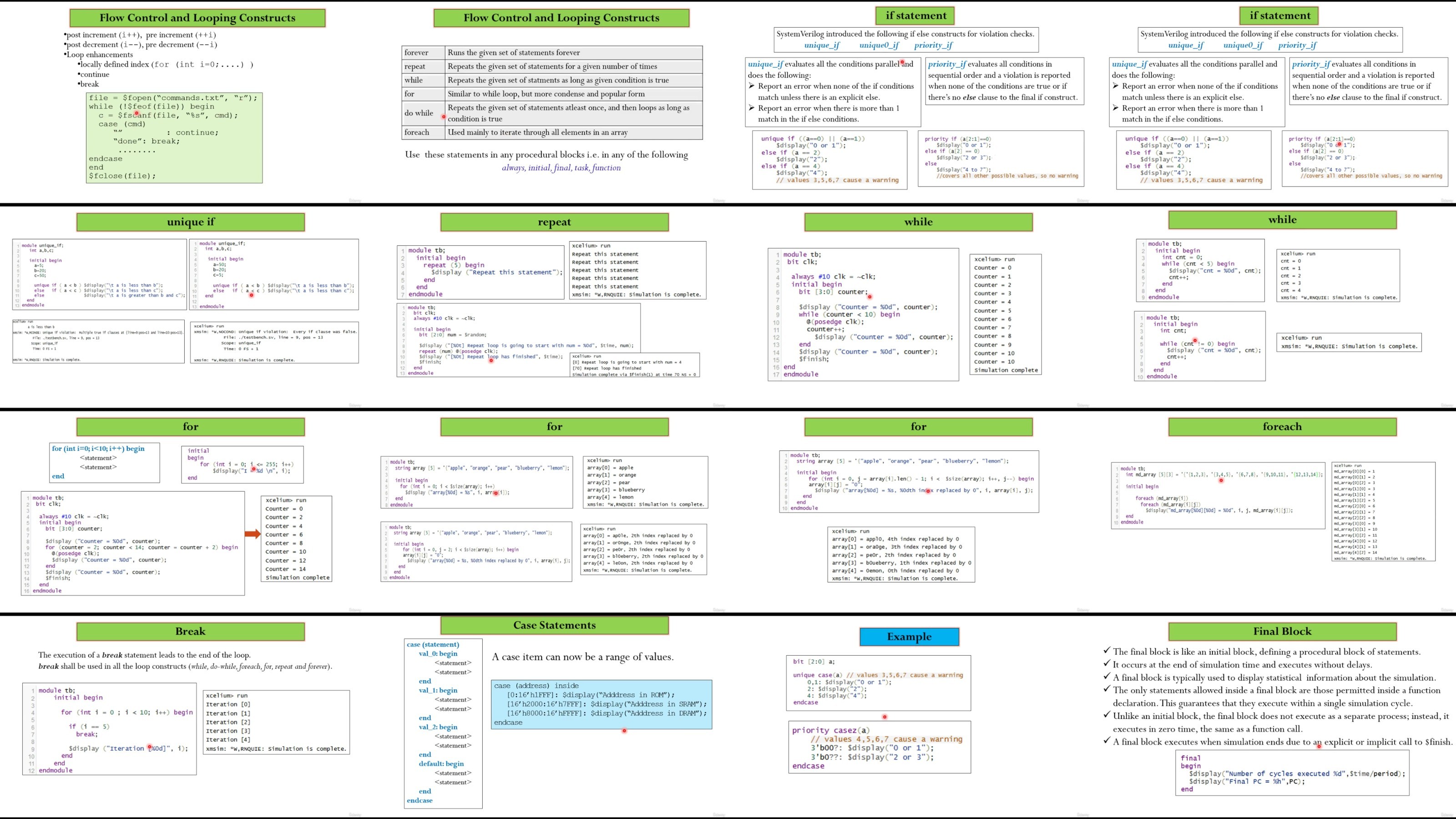1456x819 pixels.
Task: Select 'for (int i=0;i<10;i++) begin' syntax line
Action: pos(98,449)
